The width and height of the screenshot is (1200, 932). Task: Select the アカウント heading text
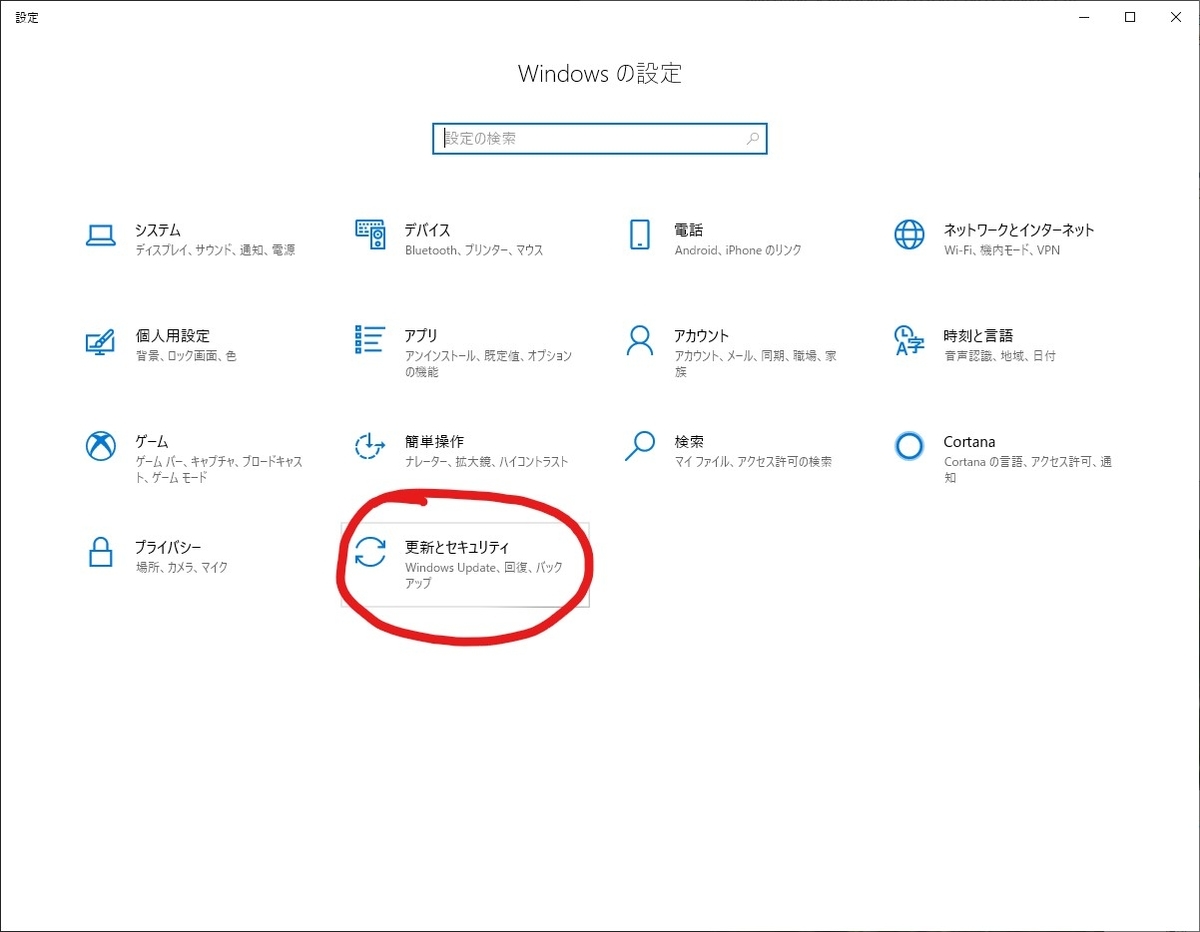702,335
